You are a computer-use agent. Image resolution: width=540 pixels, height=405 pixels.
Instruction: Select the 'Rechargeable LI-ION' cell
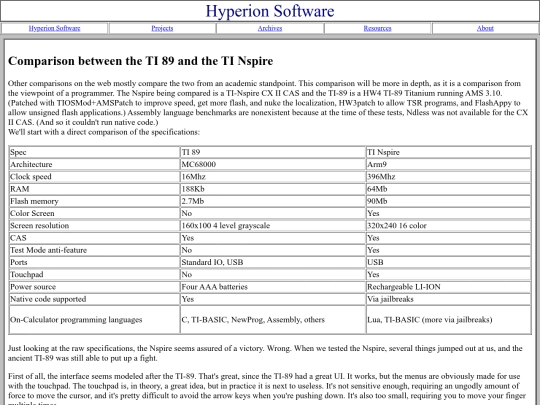tap(448, 287)
